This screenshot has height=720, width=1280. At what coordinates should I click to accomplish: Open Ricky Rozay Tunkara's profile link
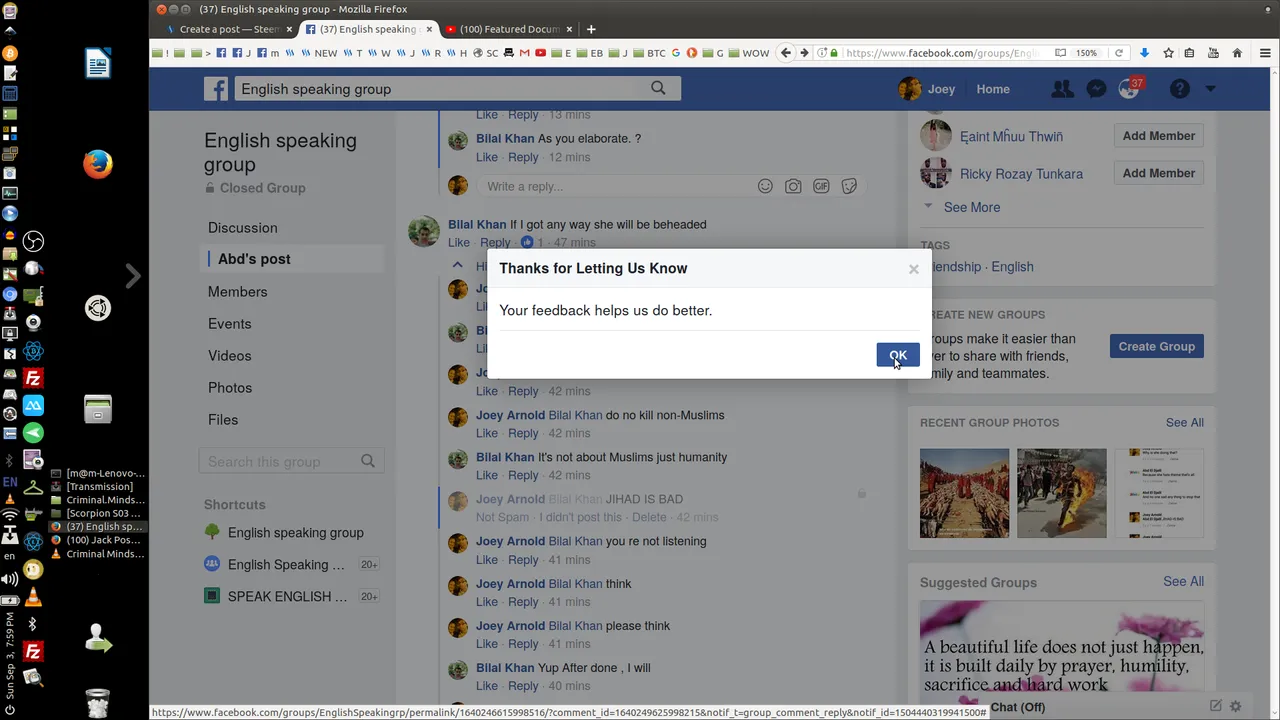click(1021, 174)
